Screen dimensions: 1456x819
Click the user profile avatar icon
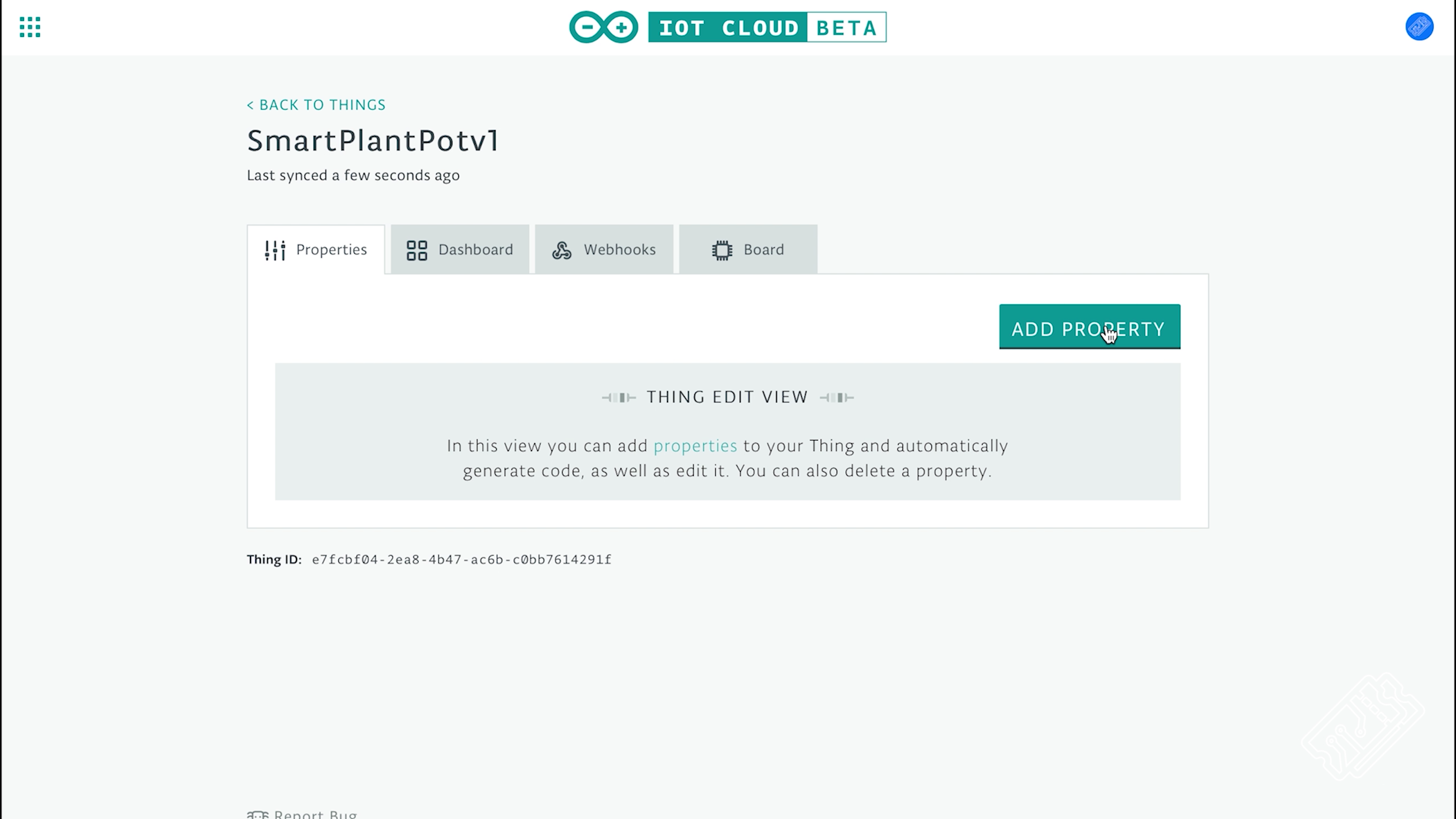1419,27
